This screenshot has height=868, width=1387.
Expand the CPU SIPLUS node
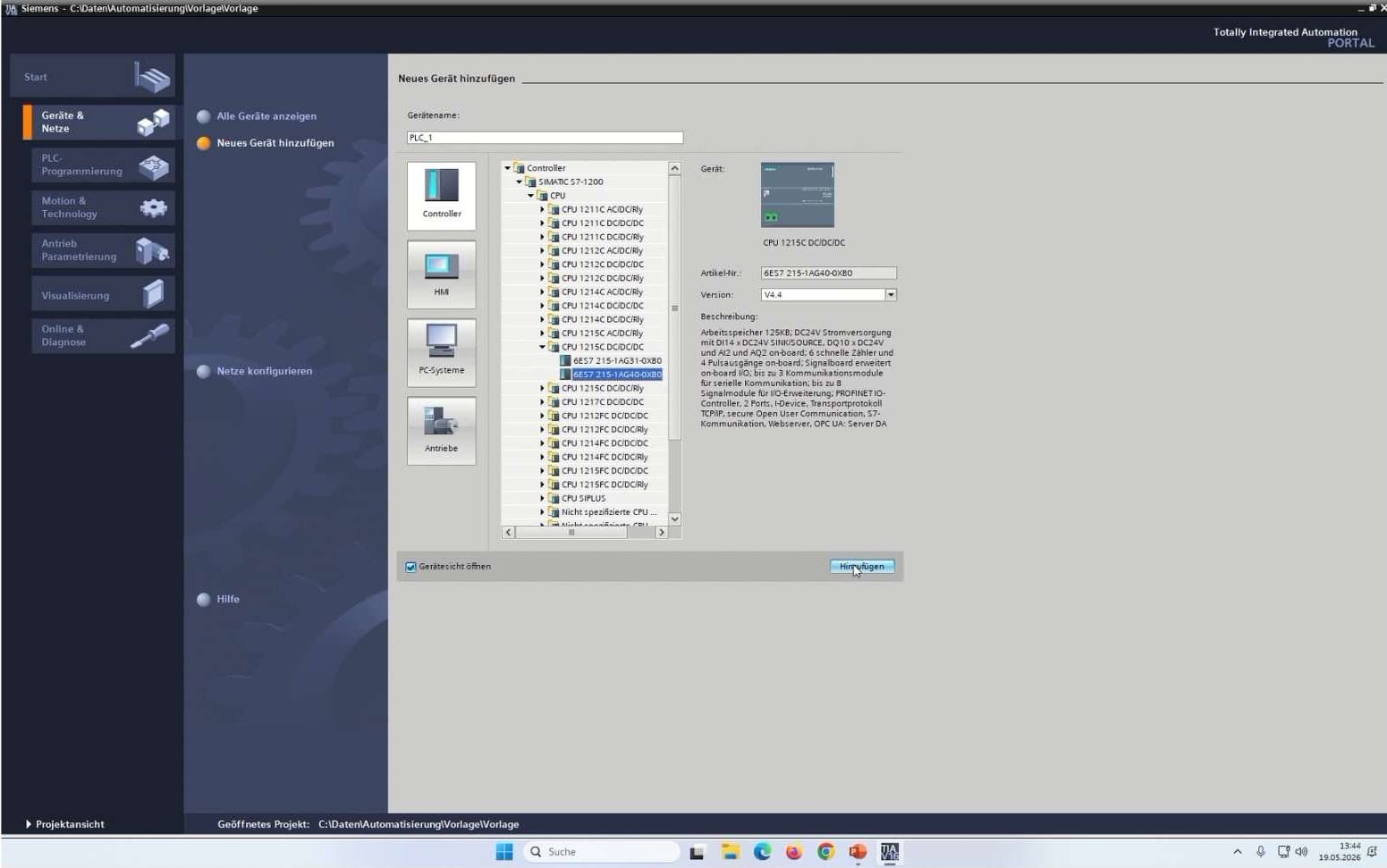(x=543, y=499)
